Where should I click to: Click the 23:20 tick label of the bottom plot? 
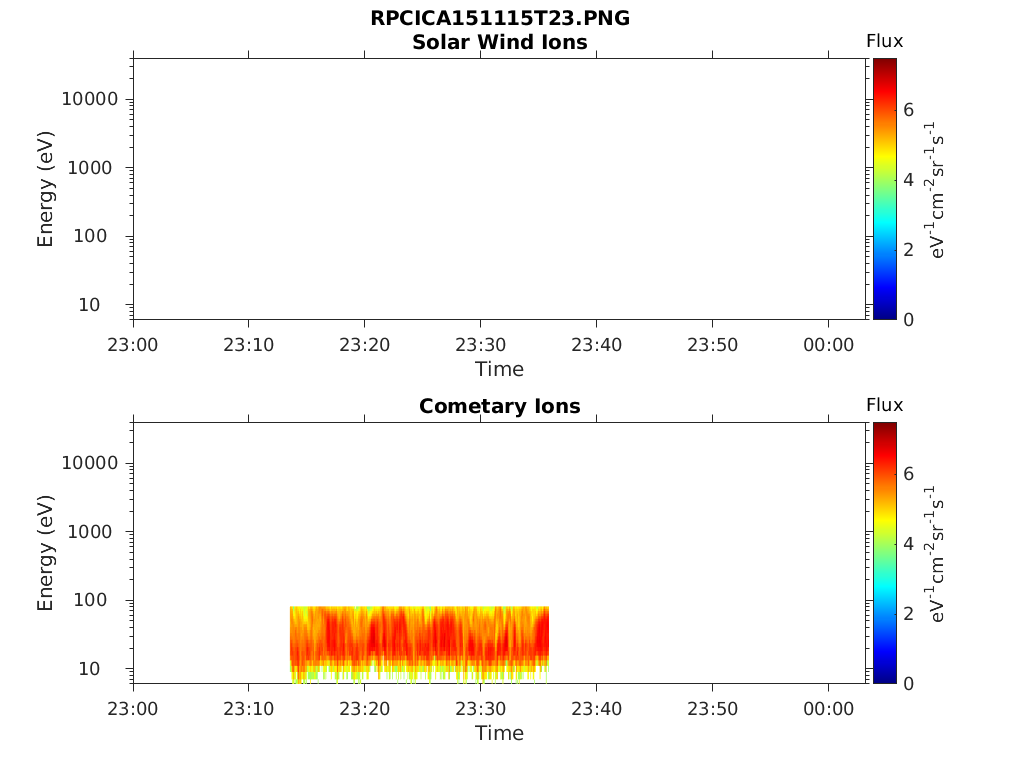tap(364, 709)
